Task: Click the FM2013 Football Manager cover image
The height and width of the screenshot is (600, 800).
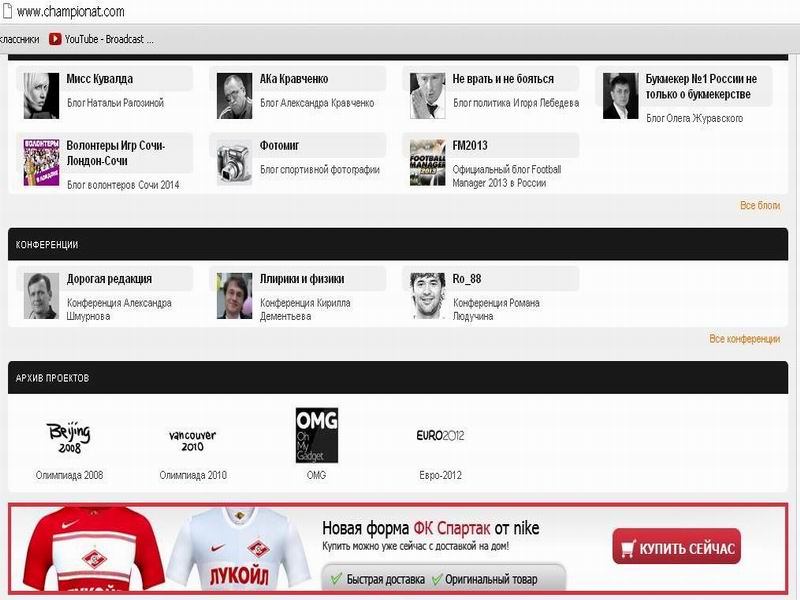Action: click(428, 162)
